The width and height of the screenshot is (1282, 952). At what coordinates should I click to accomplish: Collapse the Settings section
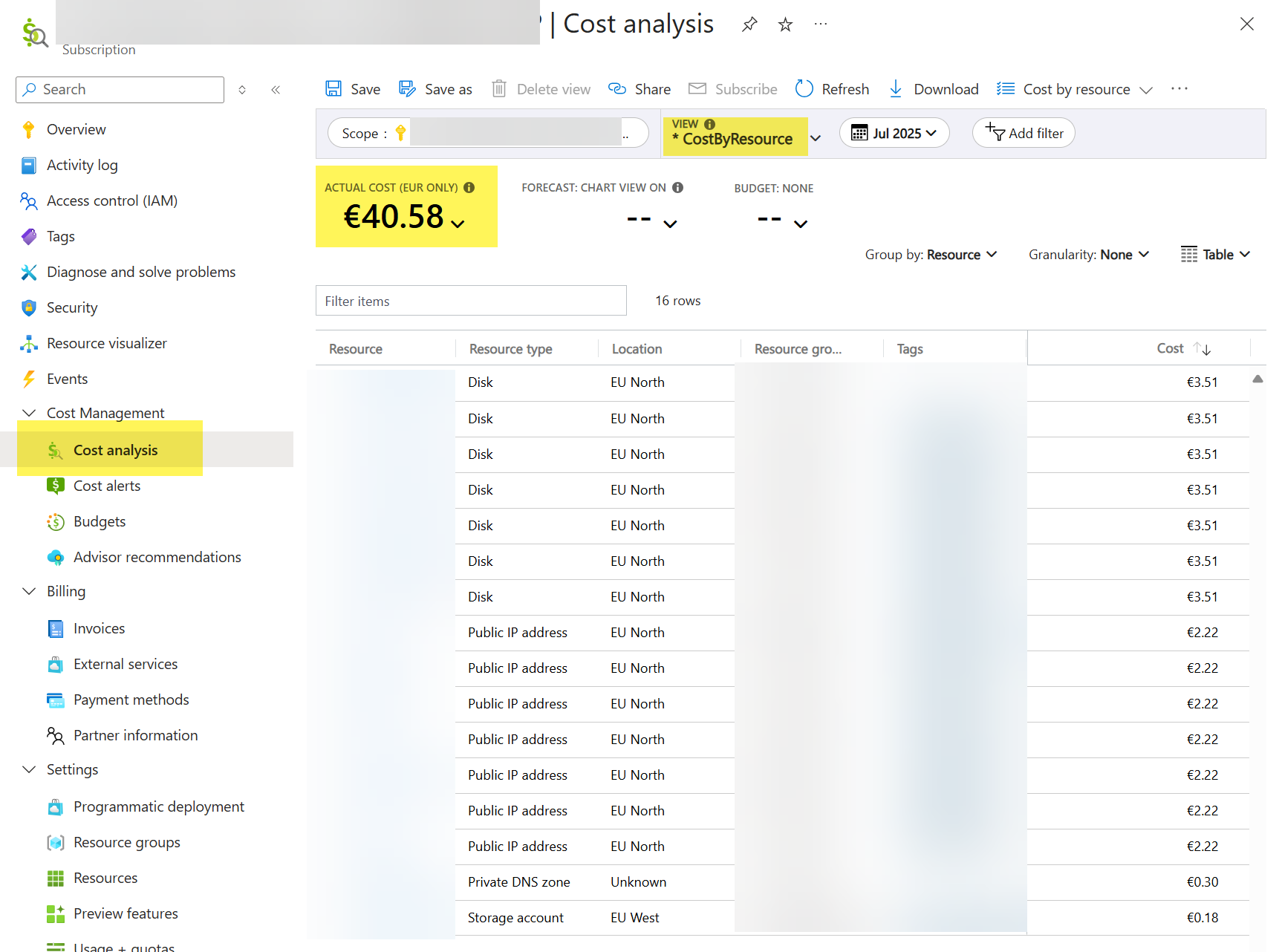[29, 769]
